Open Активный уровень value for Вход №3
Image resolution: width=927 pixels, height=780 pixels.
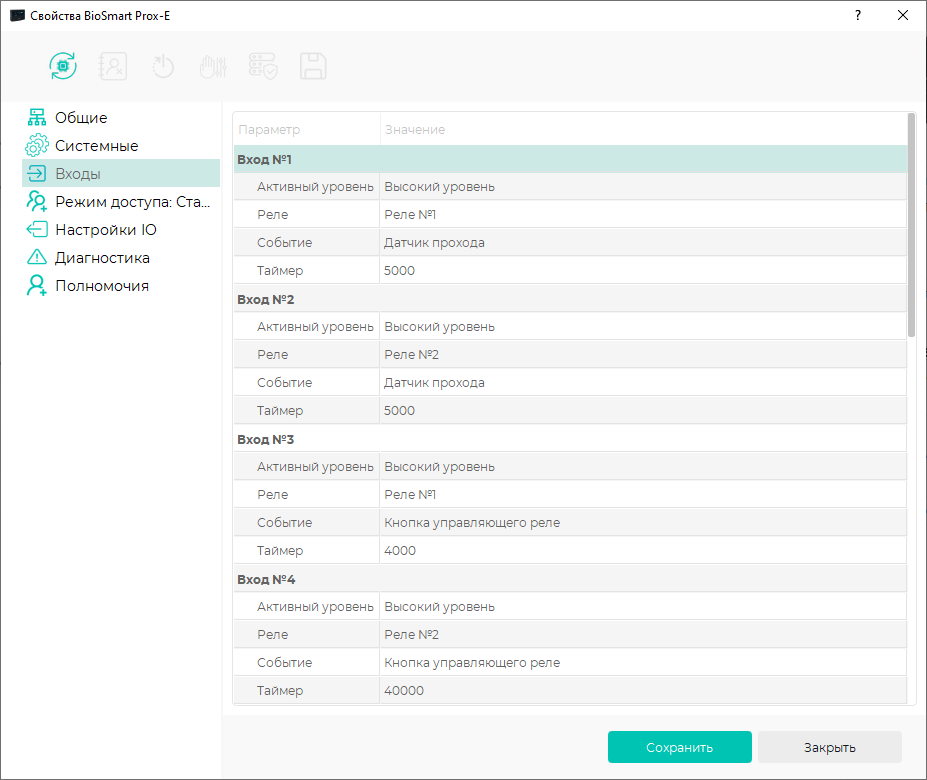coord(643,467)
